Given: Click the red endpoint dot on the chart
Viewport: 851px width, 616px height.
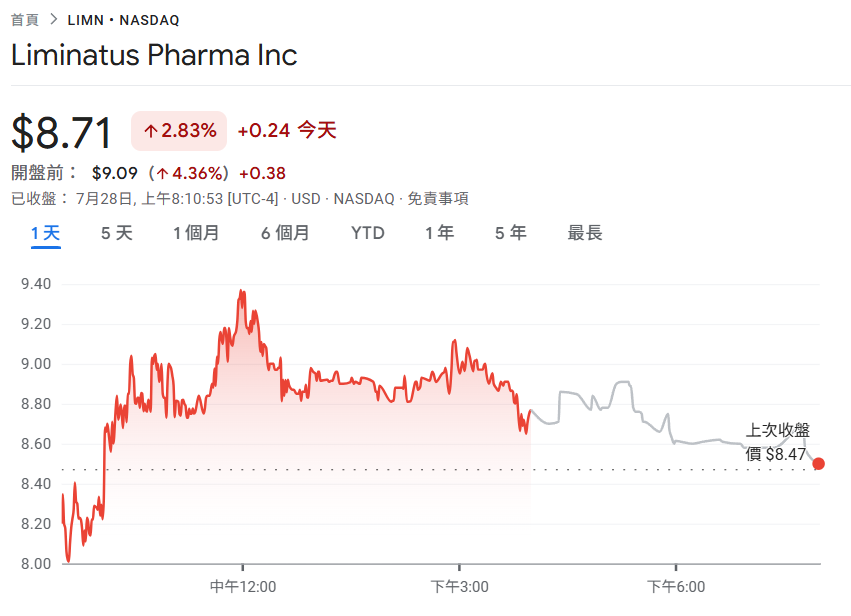Looking at the screenshot, I should (x=819, y=463).
